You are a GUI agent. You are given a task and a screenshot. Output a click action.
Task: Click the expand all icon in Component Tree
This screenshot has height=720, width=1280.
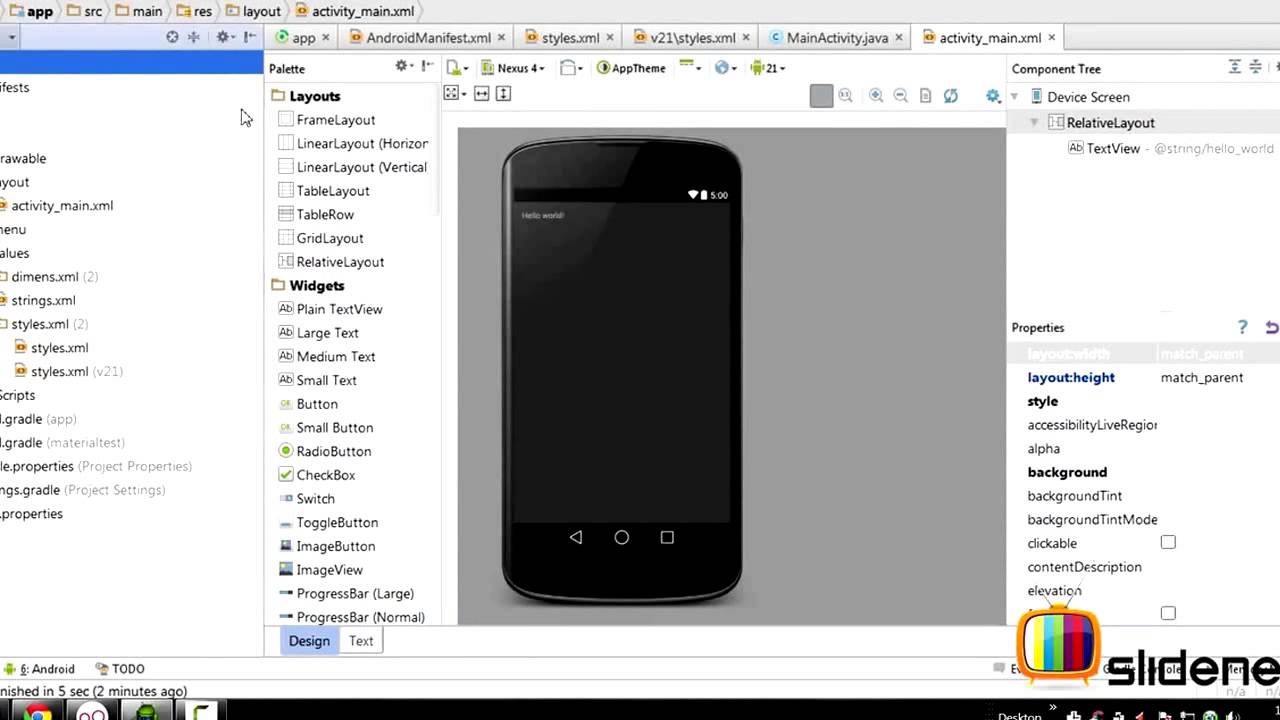pos(1235,67)
